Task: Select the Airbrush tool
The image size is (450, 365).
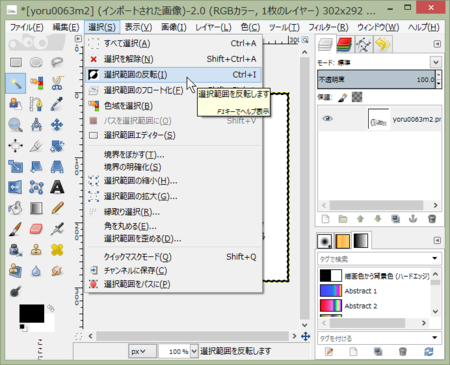Action: coord(57,229)
